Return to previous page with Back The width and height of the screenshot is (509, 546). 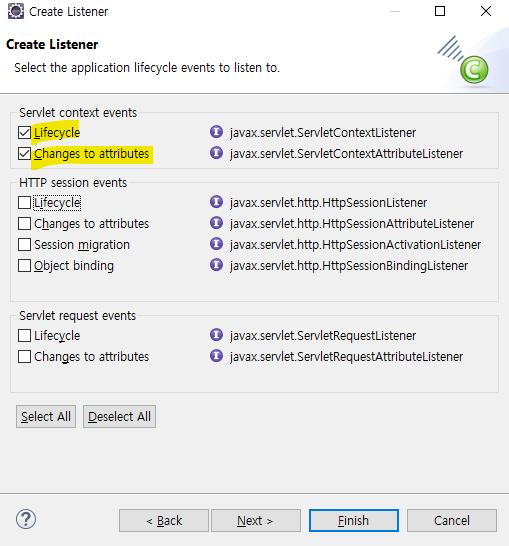pos(164,521)
